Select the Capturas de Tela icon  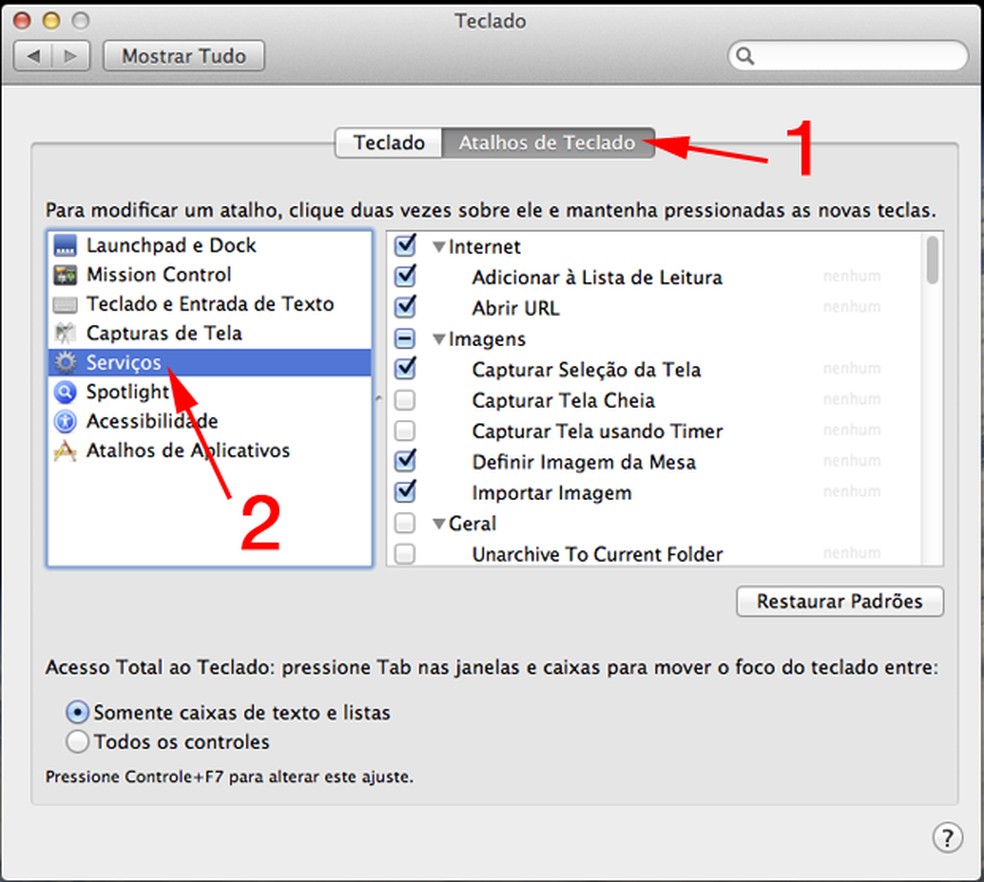(x=65, y=333)
